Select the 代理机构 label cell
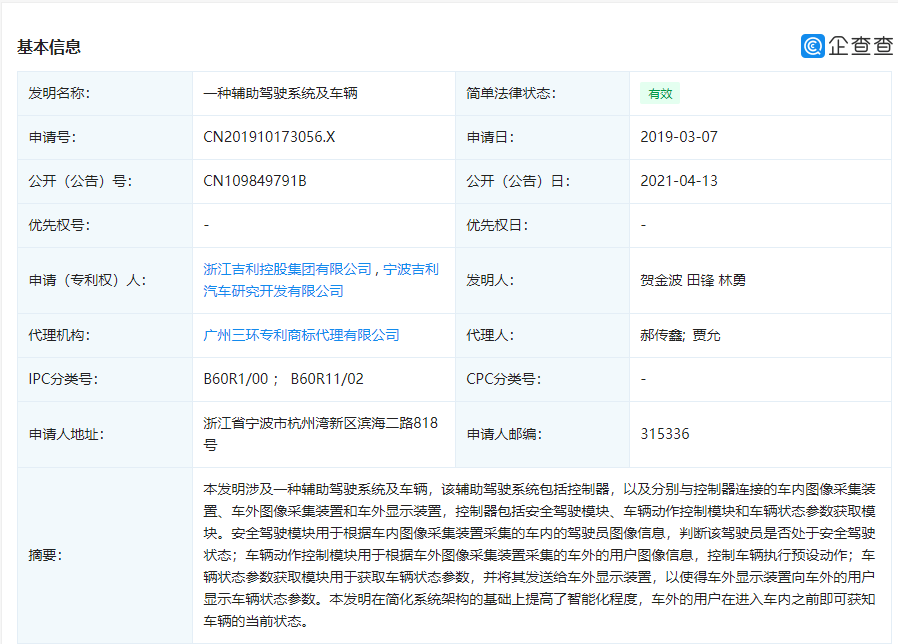898x644 pixels. coord(105,335)
